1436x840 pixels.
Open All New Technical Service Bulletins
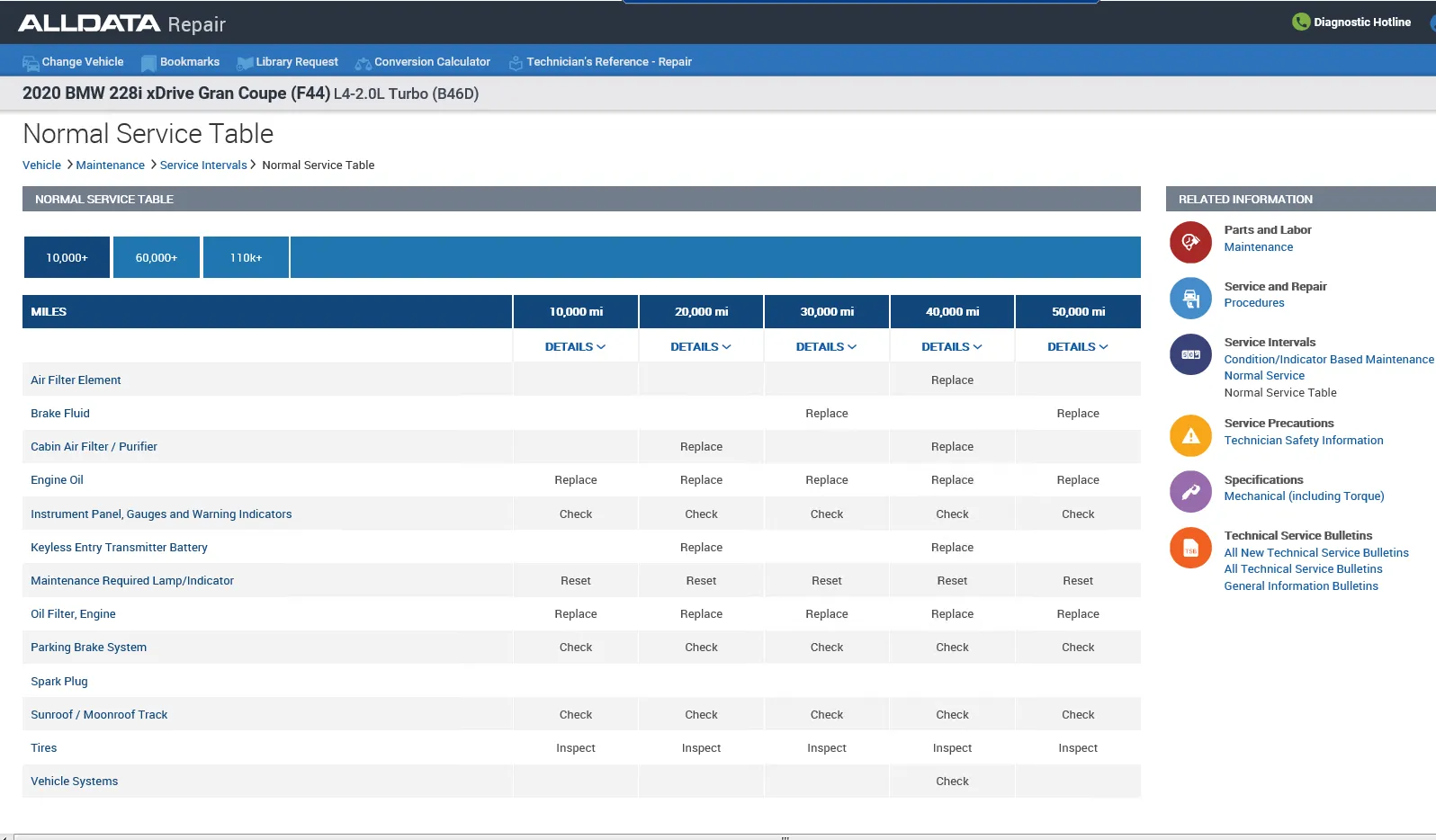click(x=1315, y=553)
